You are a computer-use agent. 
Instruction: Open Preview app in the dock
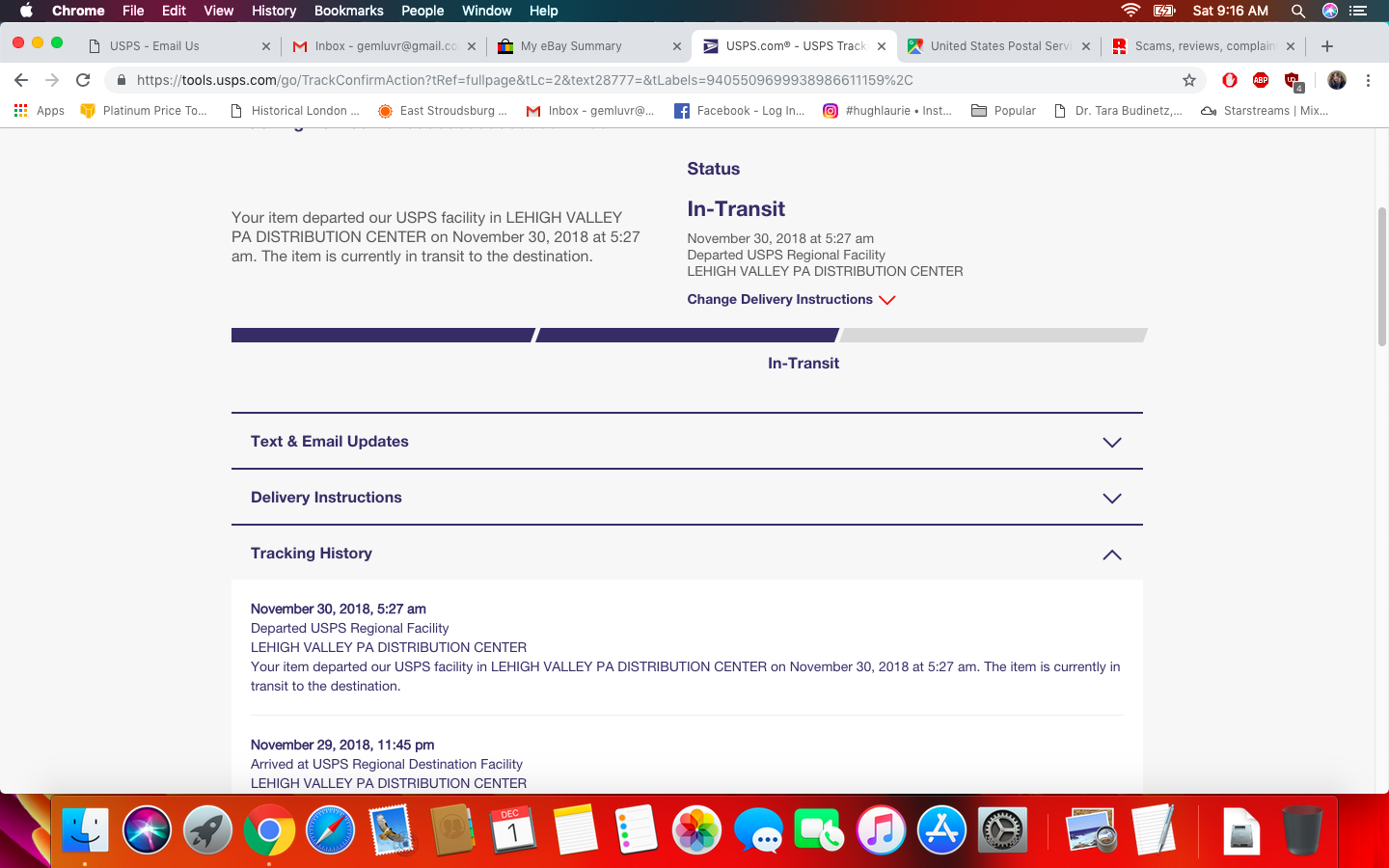point(1092,829)
